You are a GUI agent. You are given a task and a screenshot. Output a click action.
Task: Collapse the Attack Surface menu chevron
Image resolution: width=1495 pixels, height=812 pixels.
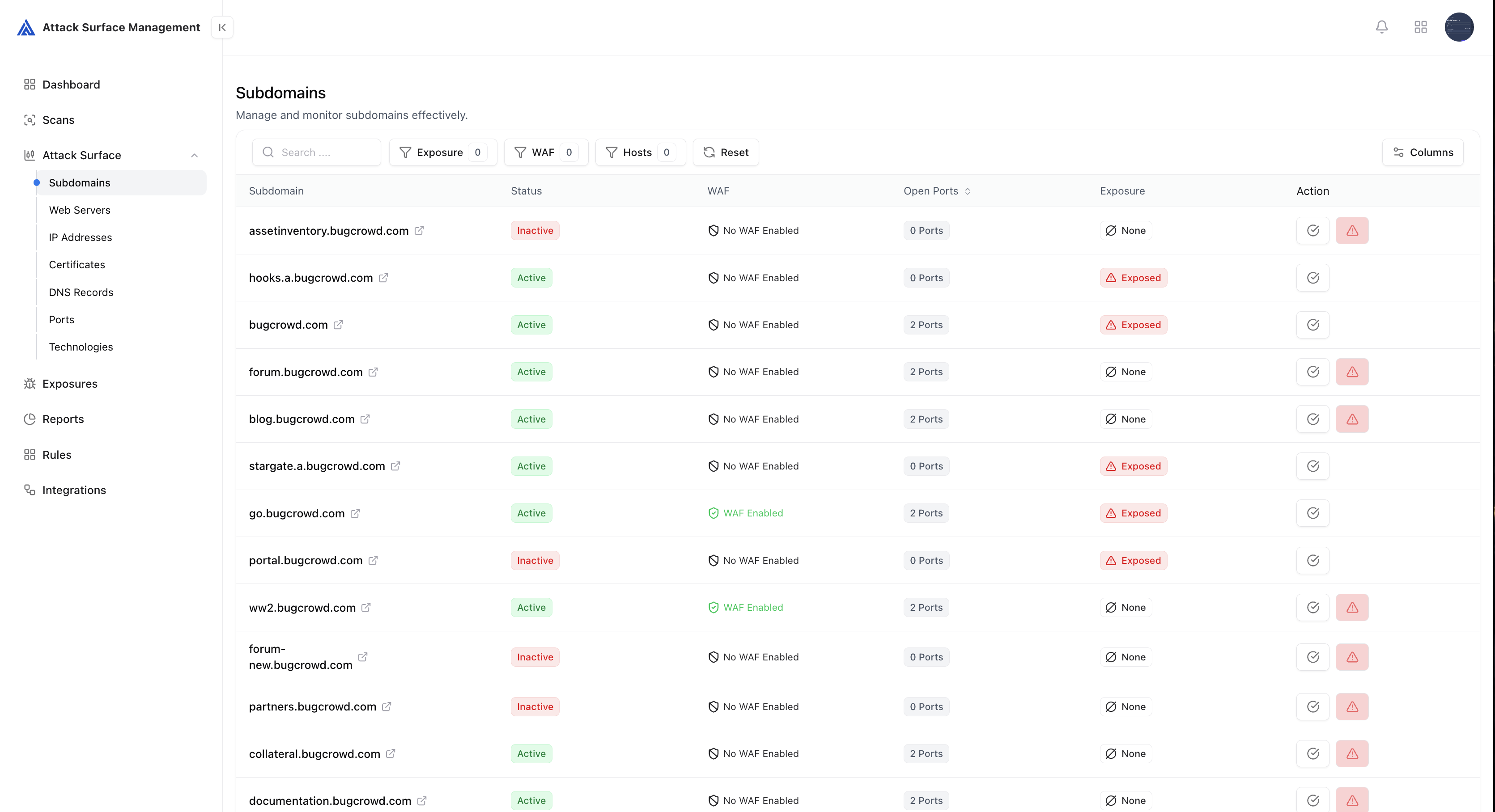click(195, 156)
